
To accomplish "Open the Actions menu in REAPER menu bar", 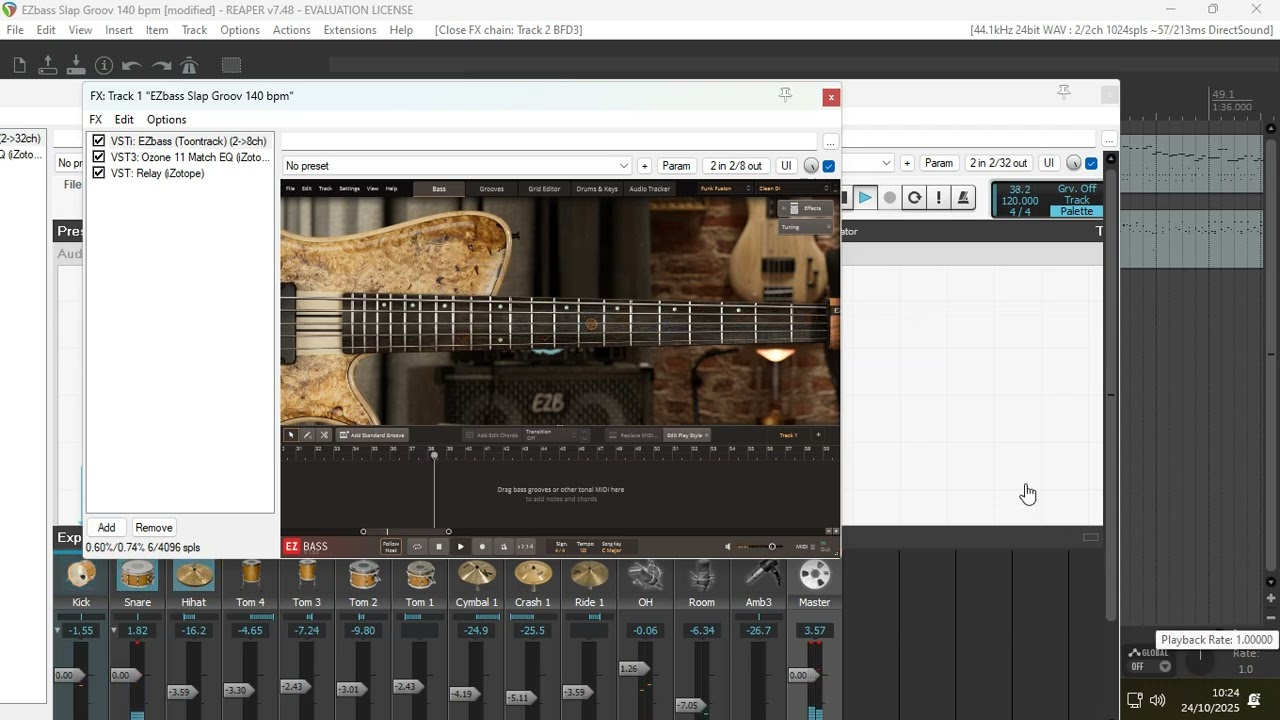I will [292, 30].
